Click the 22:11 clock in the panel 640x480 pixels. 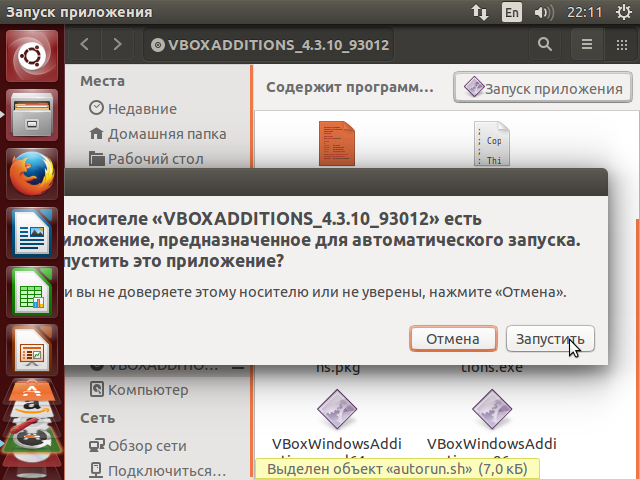(584, 12)
